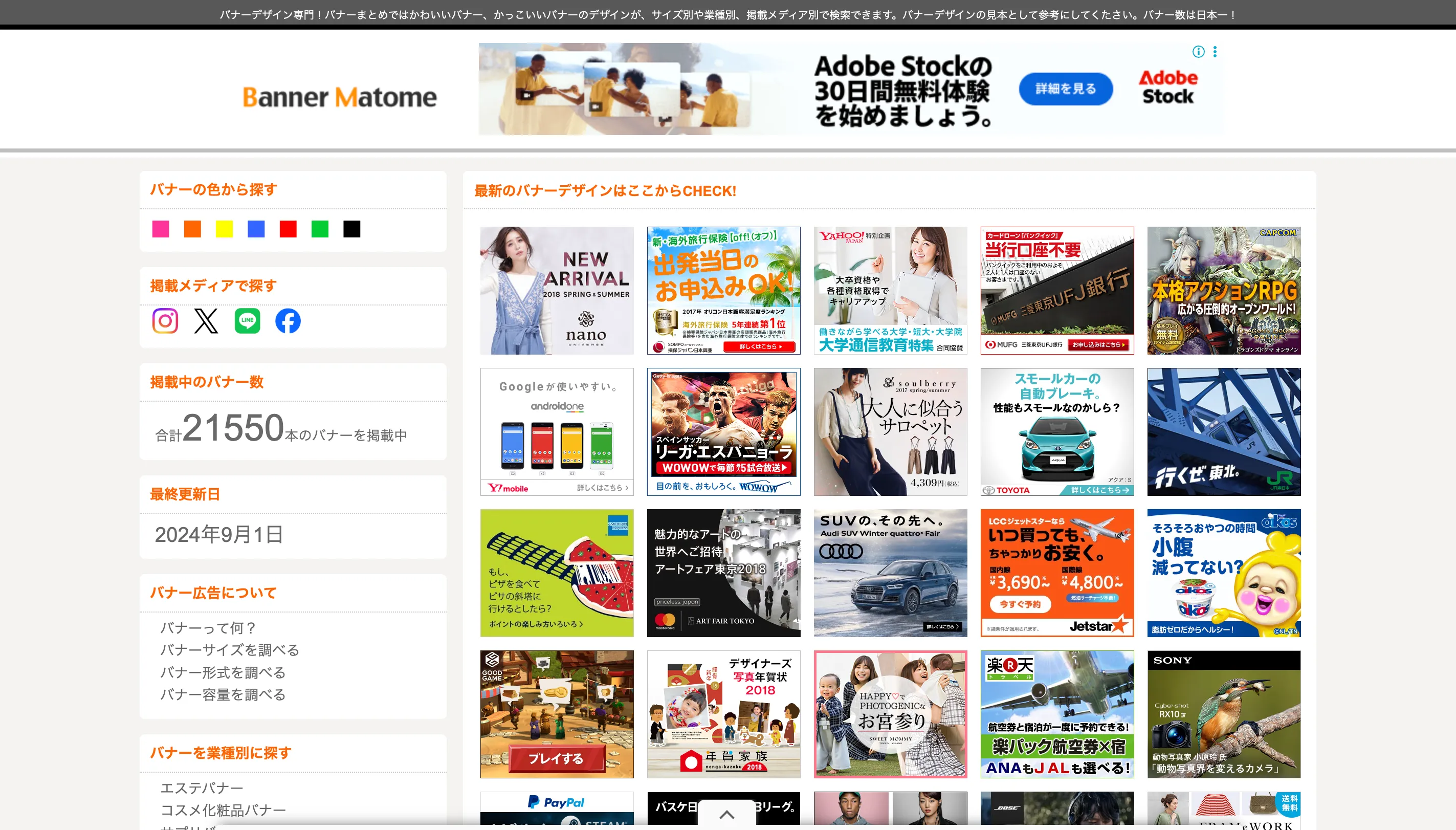Open the Instagram media icon
Screen dimensions: 1456x830
pyautogui.click(x=165, y=321)
